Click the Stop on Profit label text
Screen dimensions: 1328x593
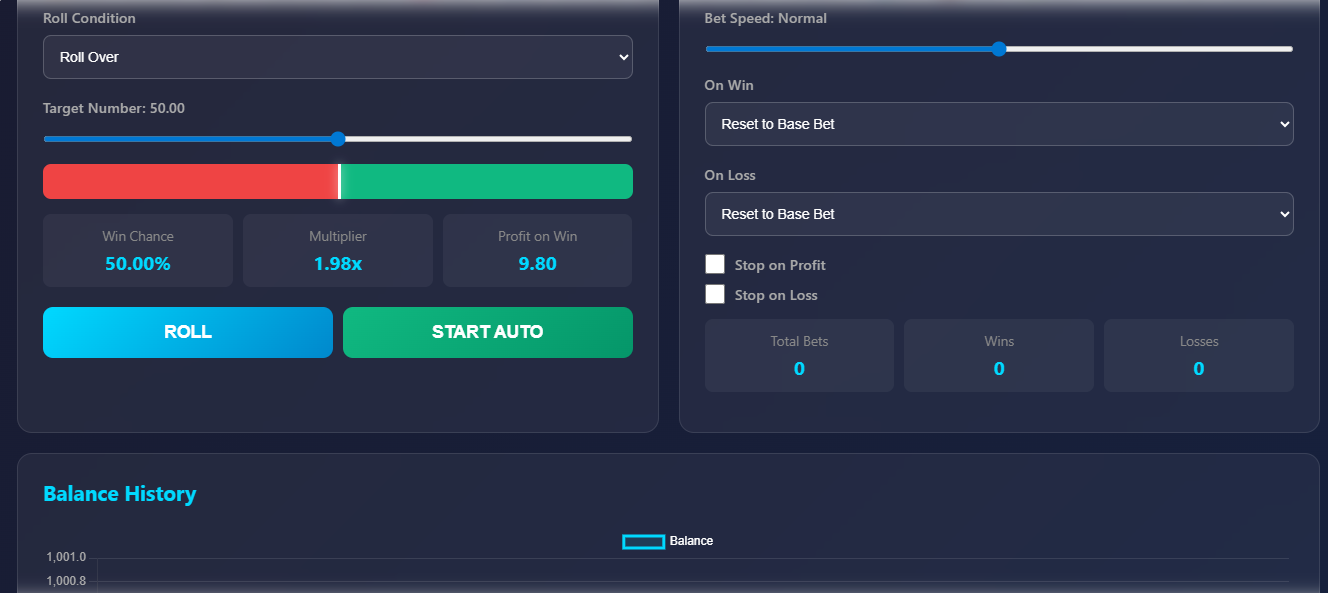pos(780,265)
